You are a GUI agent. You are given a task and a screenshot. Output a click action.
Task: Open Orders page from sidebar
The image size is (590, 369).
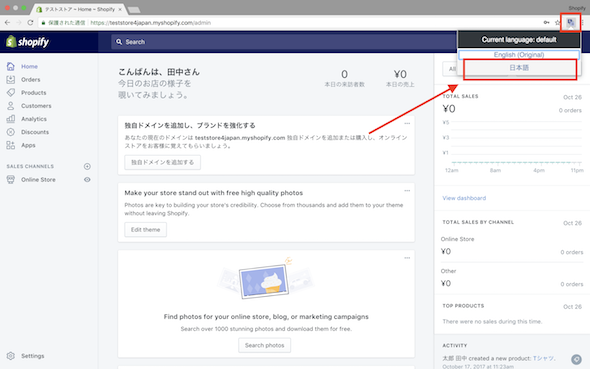pyautogui.click(x=30, y=79)
